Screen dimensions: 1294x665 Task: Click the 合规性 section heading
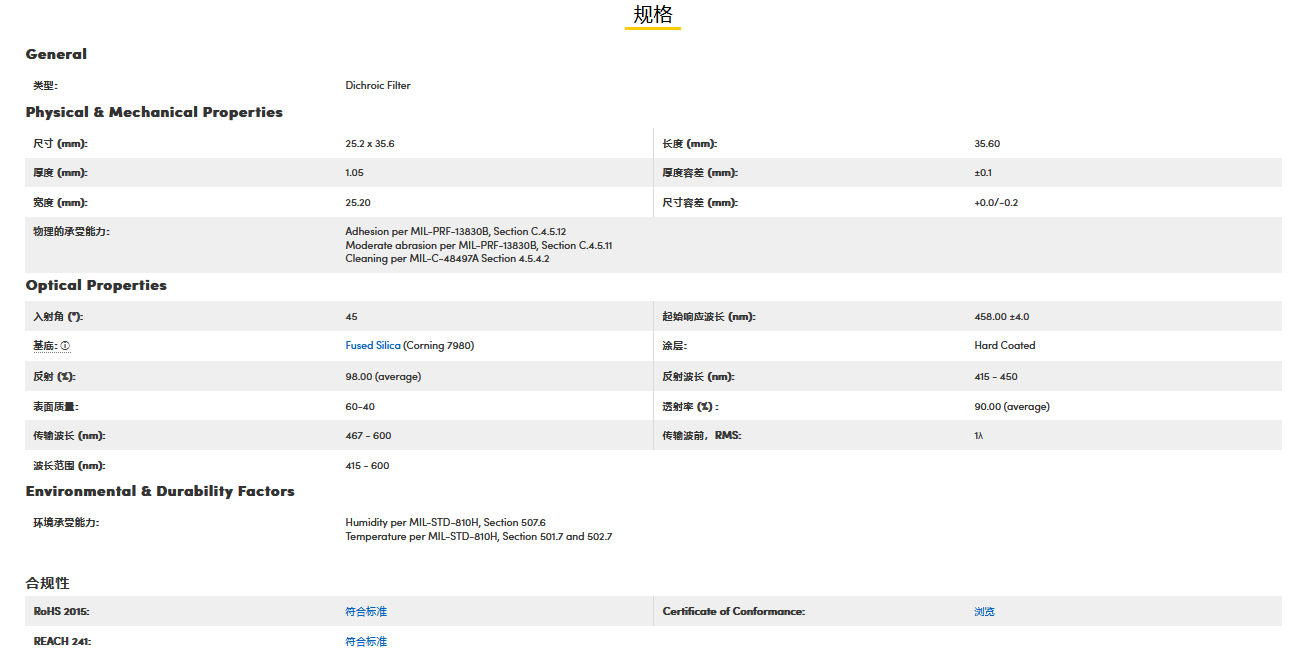(48, 583)
